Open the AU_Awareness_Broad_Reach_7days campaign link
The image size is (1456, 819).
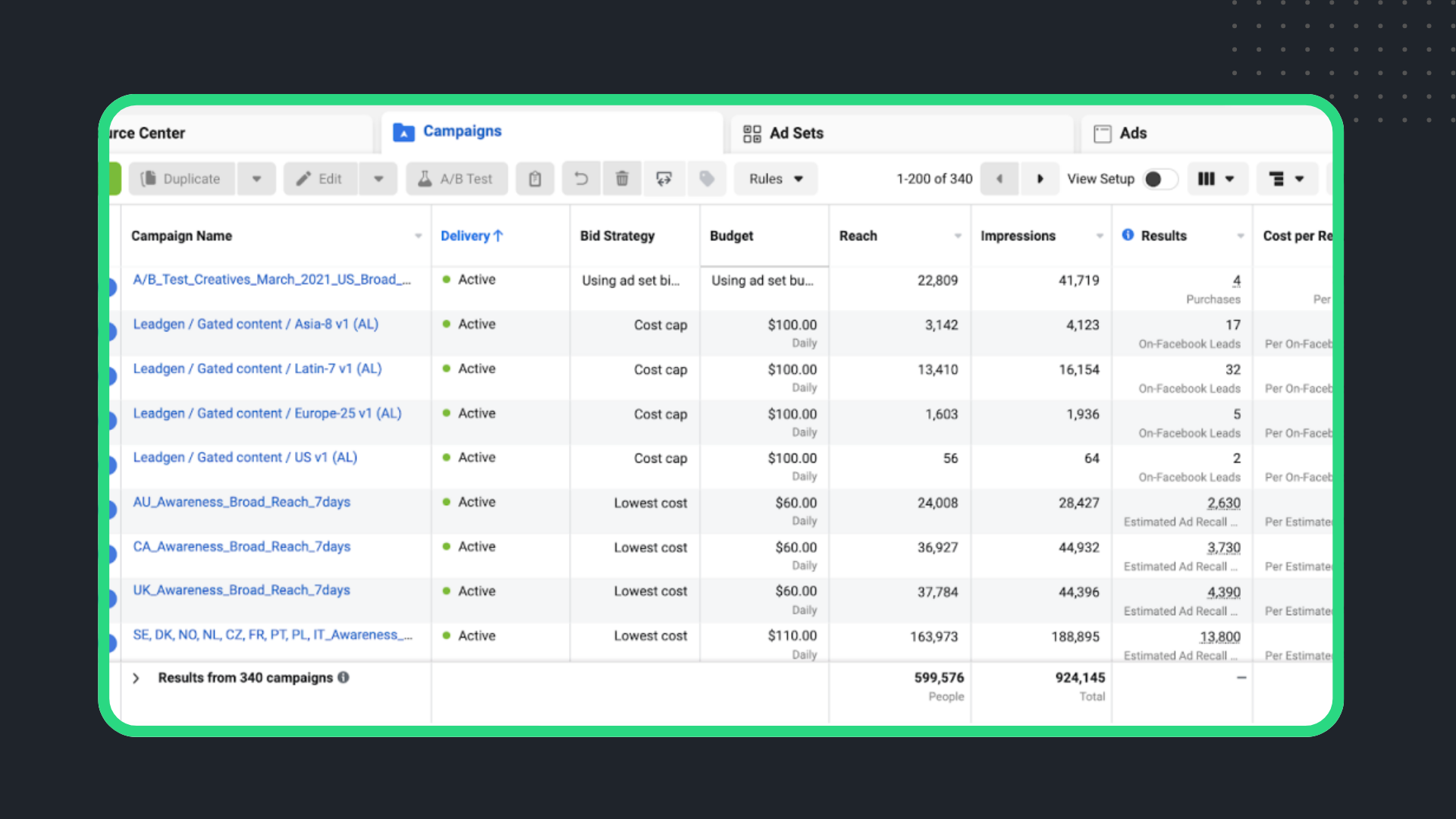click(x=241, y=502)
